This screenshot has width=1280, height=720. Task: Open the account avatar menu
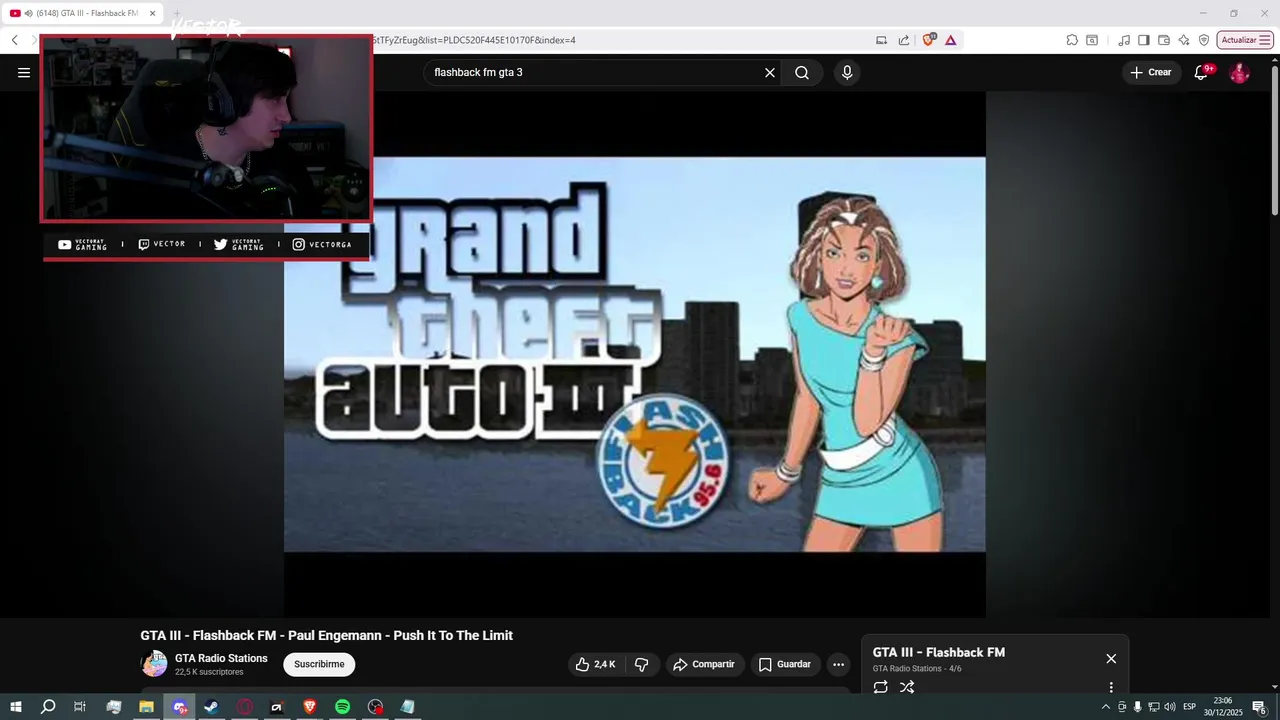(1239, 72)
